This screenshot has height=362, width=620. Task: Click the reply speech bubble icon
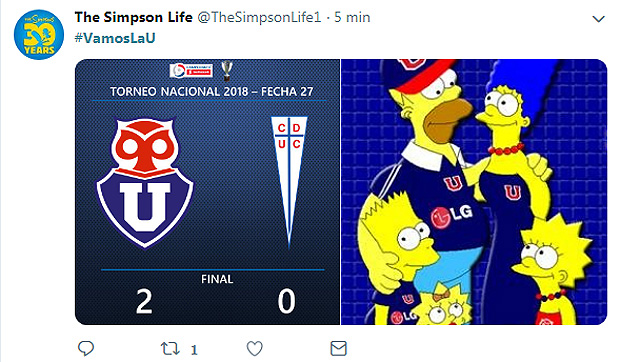click(x=86, y=348)
